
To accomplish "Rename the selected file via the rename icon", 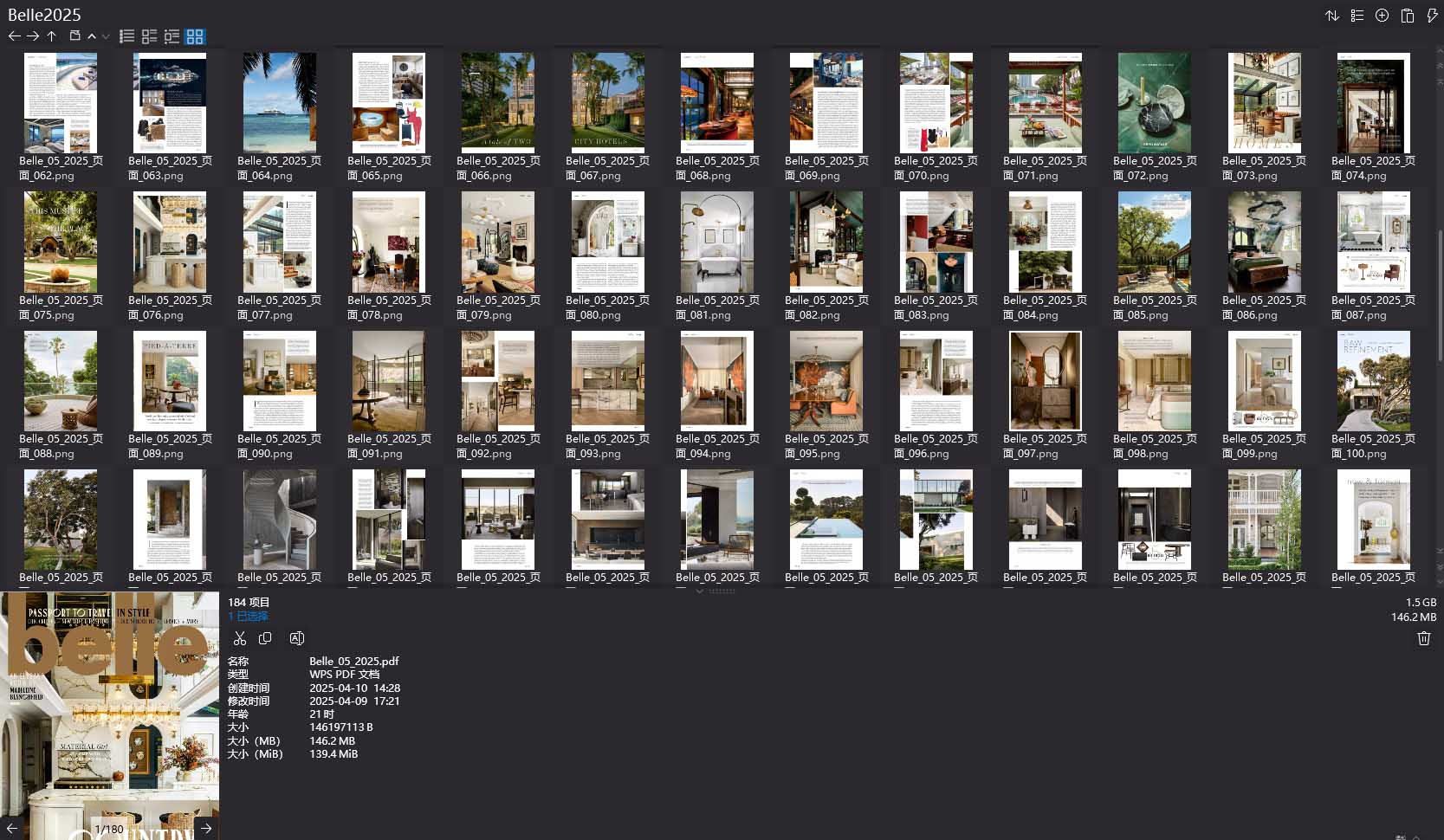I will pyautogui.click(x=297, y=638).
